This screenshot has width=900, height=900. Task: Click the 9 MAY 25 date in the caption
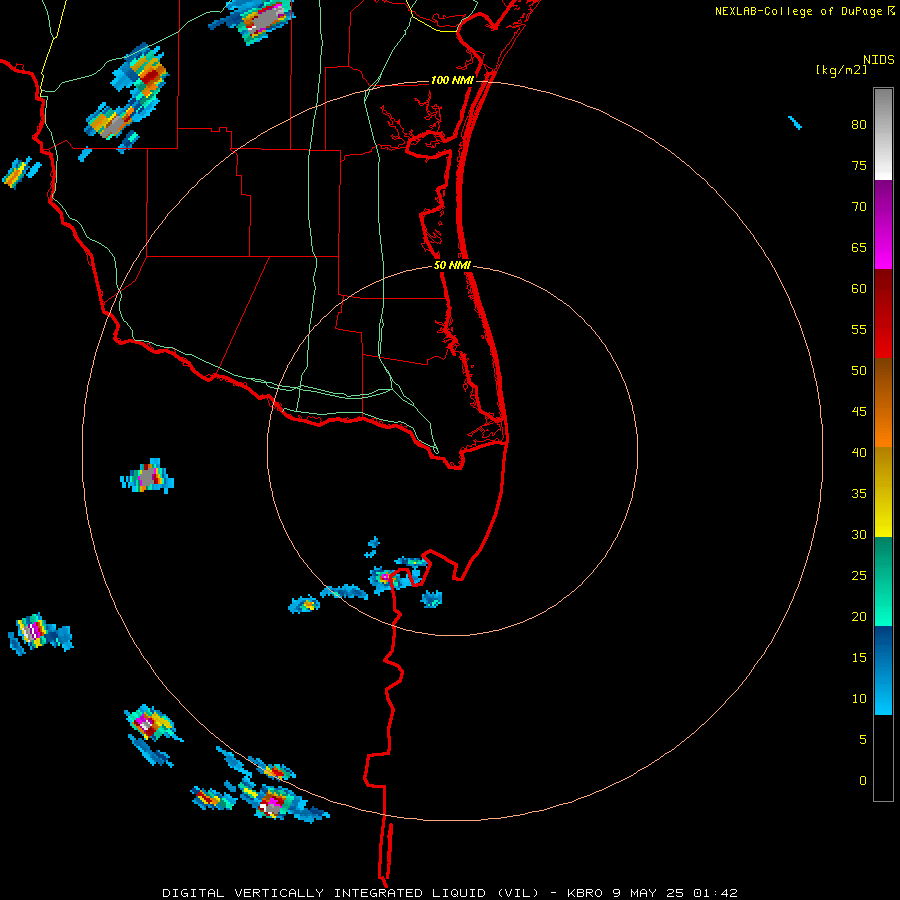[x=648, y=893]
